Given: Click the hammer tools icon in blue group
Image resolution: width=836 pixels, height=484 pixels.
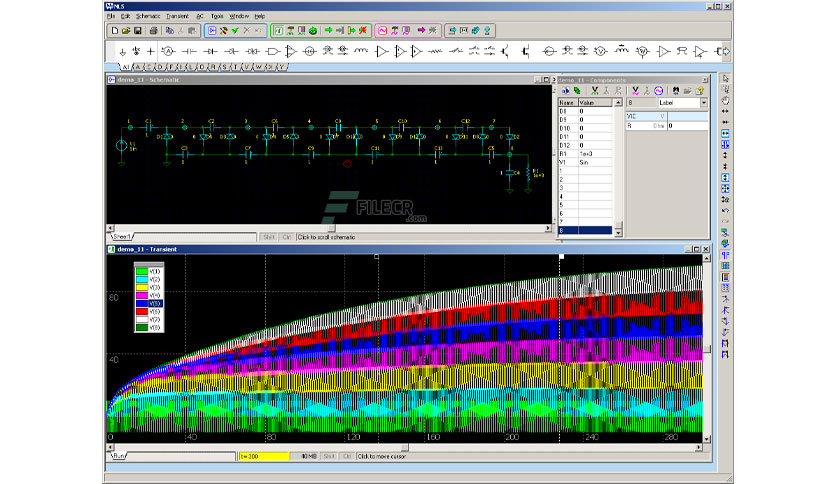Looking at the screenshot, I should click(x=223, y=30).
